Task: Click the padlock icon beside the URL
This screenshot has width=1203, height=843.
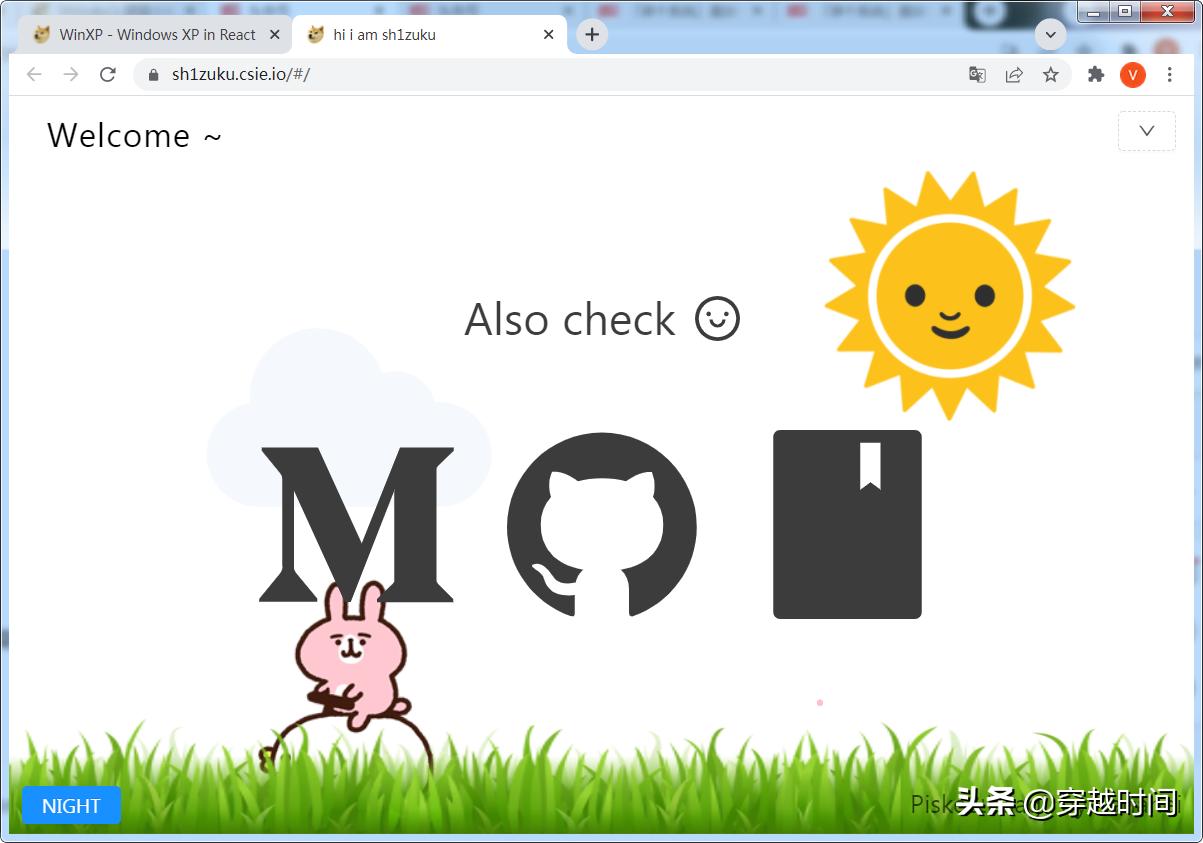Action: coord(152,74)
